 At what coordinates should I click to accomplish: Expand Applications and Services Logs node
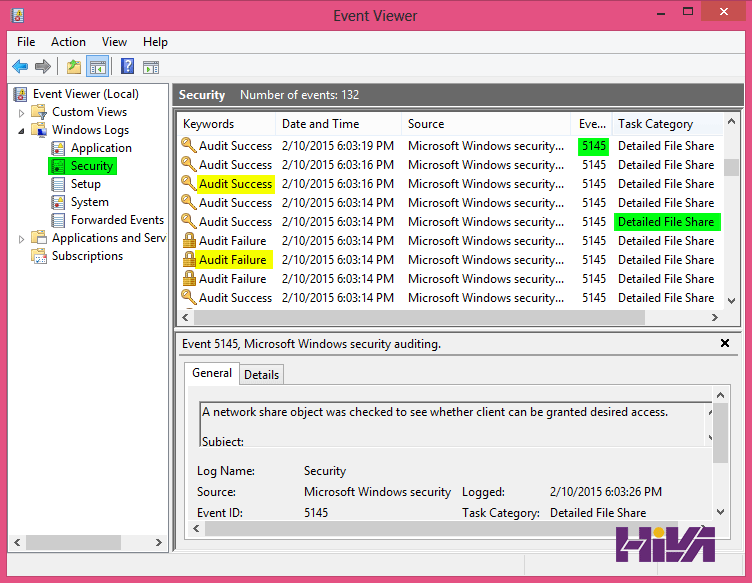[21, 239]
